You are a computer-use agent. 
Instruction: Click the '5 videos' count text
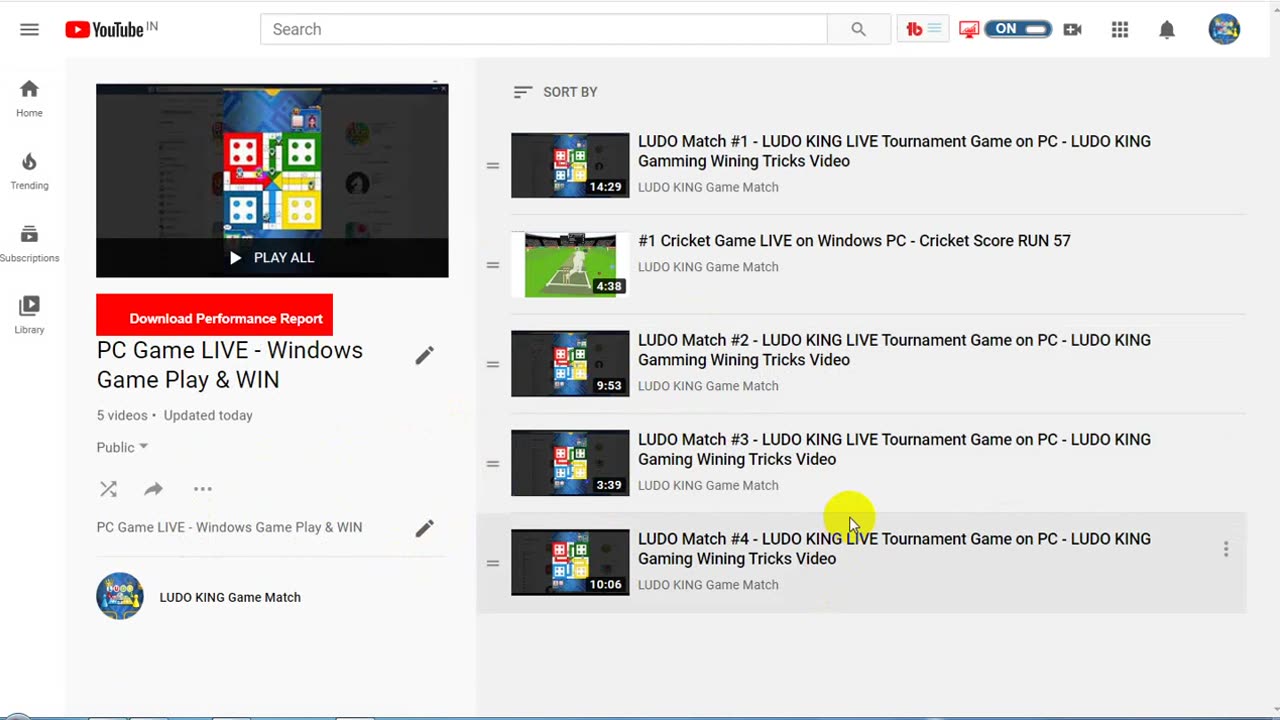pos(122,415)
